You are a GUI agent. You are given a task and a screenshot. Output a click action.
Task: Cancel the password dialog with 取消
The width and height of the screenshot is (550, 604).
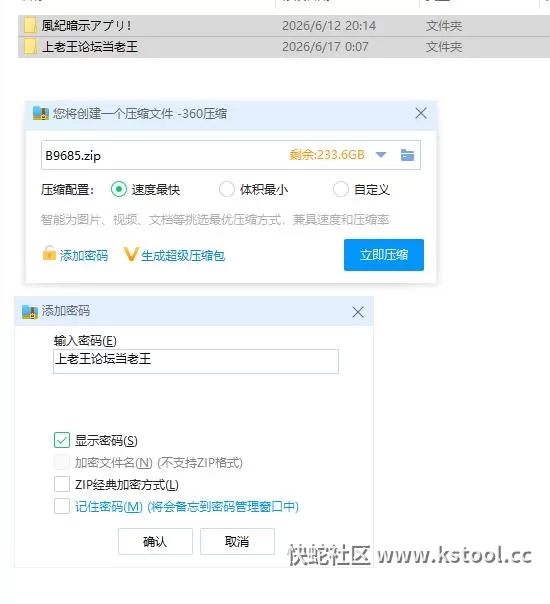237,542
